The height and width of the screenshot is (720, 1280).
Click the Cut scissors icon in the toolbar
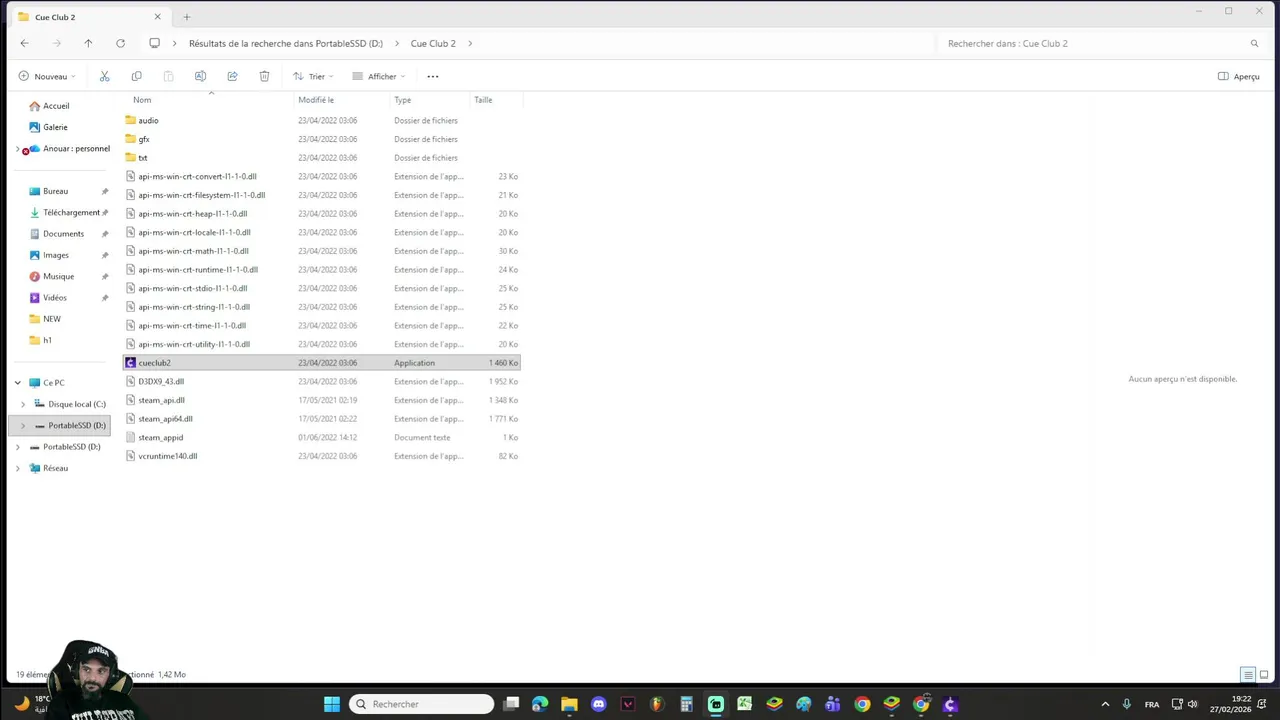click(x=104, y=76)
